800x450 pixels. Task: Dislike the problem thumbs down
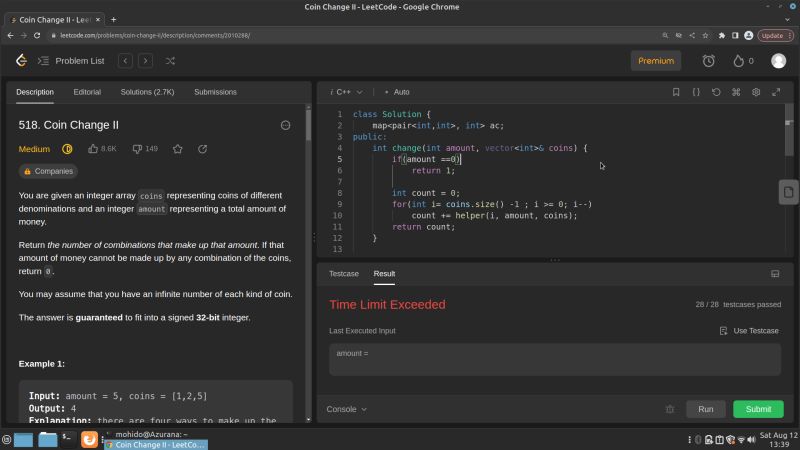[x=137, y=148]
